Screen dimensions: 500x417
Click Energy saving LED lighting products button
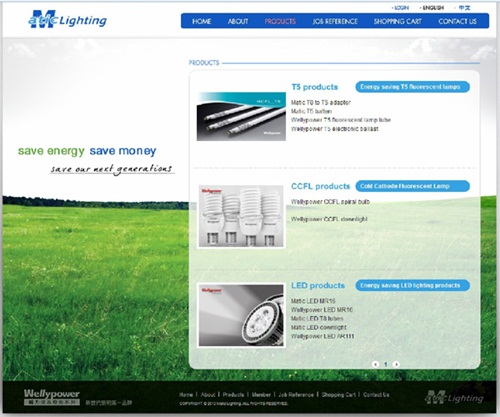pyautogui.click(x=412, y=285)
